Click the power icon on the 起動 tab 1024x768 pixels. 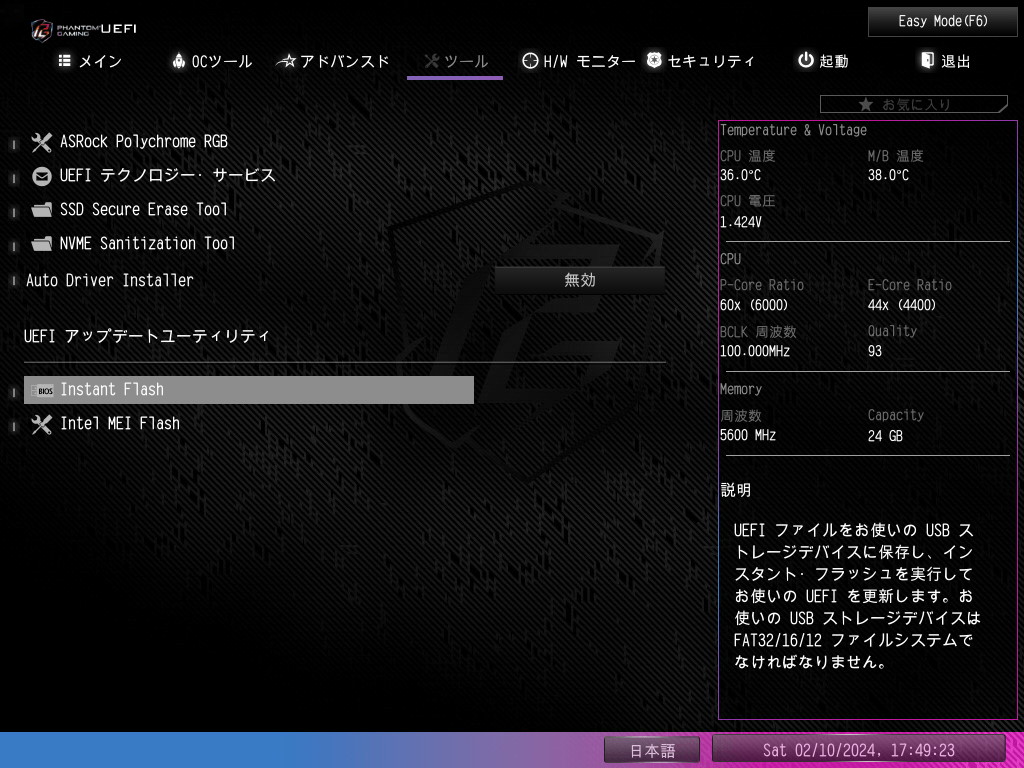806,60
